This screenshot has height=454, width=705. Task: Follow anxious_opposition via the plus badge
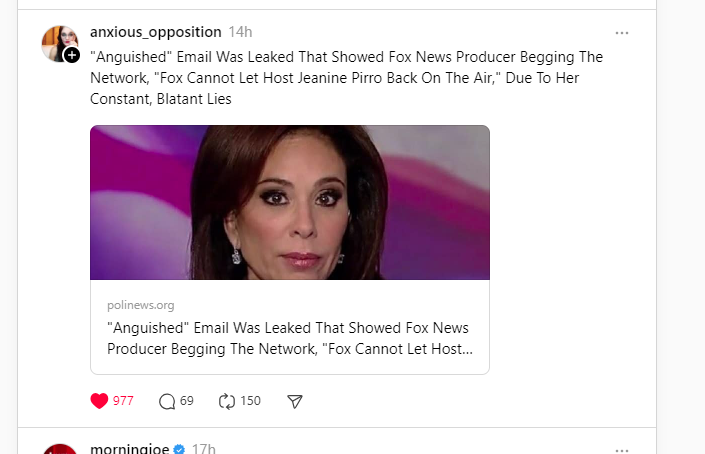[72, 56]
